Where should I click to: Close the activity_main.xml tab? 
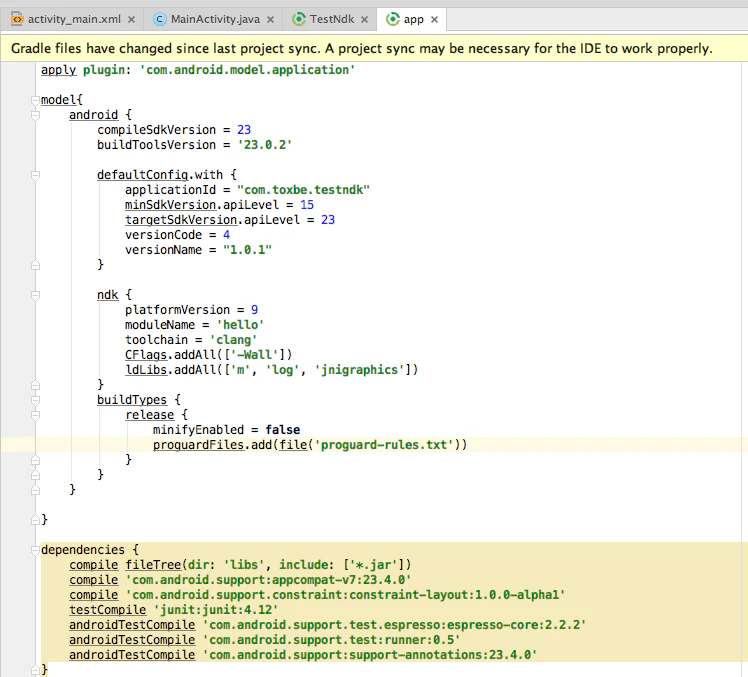pos(132,20)
